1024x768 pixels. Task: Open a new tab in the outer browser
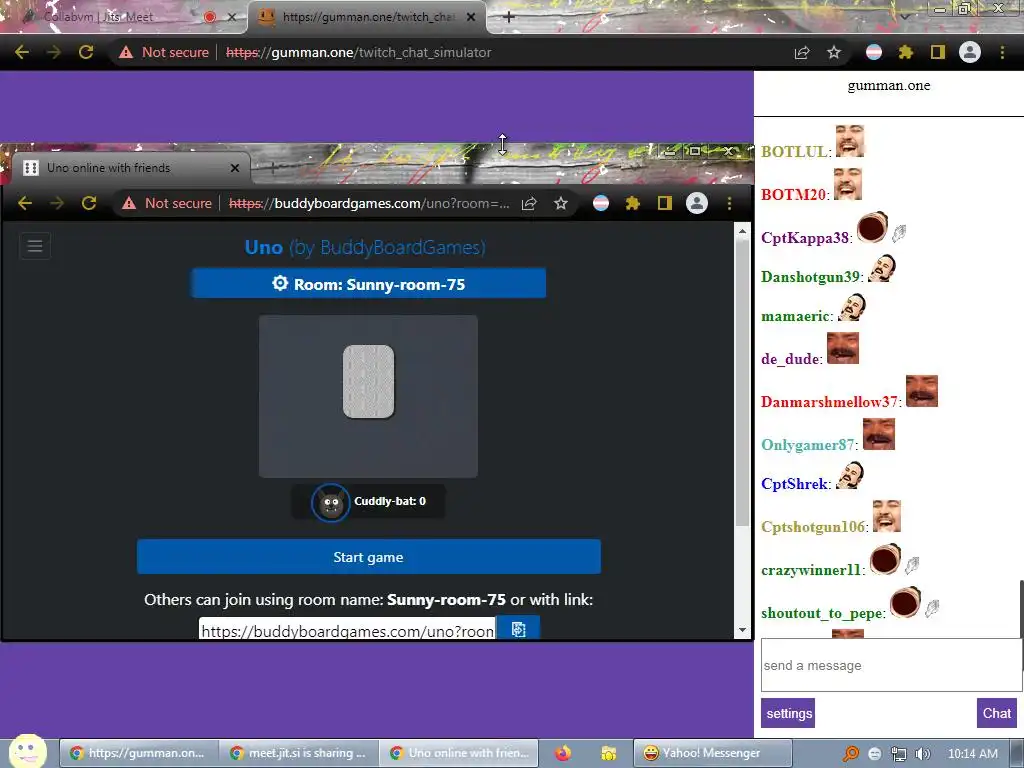pos(509,18)
